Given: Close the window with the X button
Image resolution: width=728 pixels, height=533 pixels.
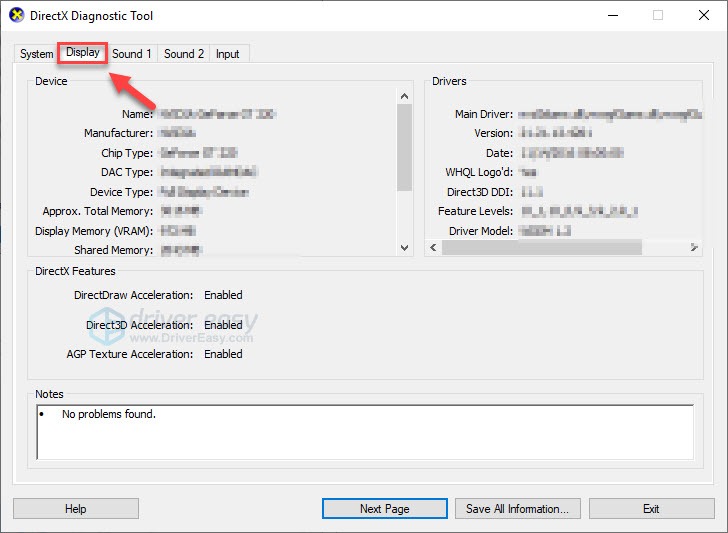Looking at the screenshot, I should coord(704,15).
